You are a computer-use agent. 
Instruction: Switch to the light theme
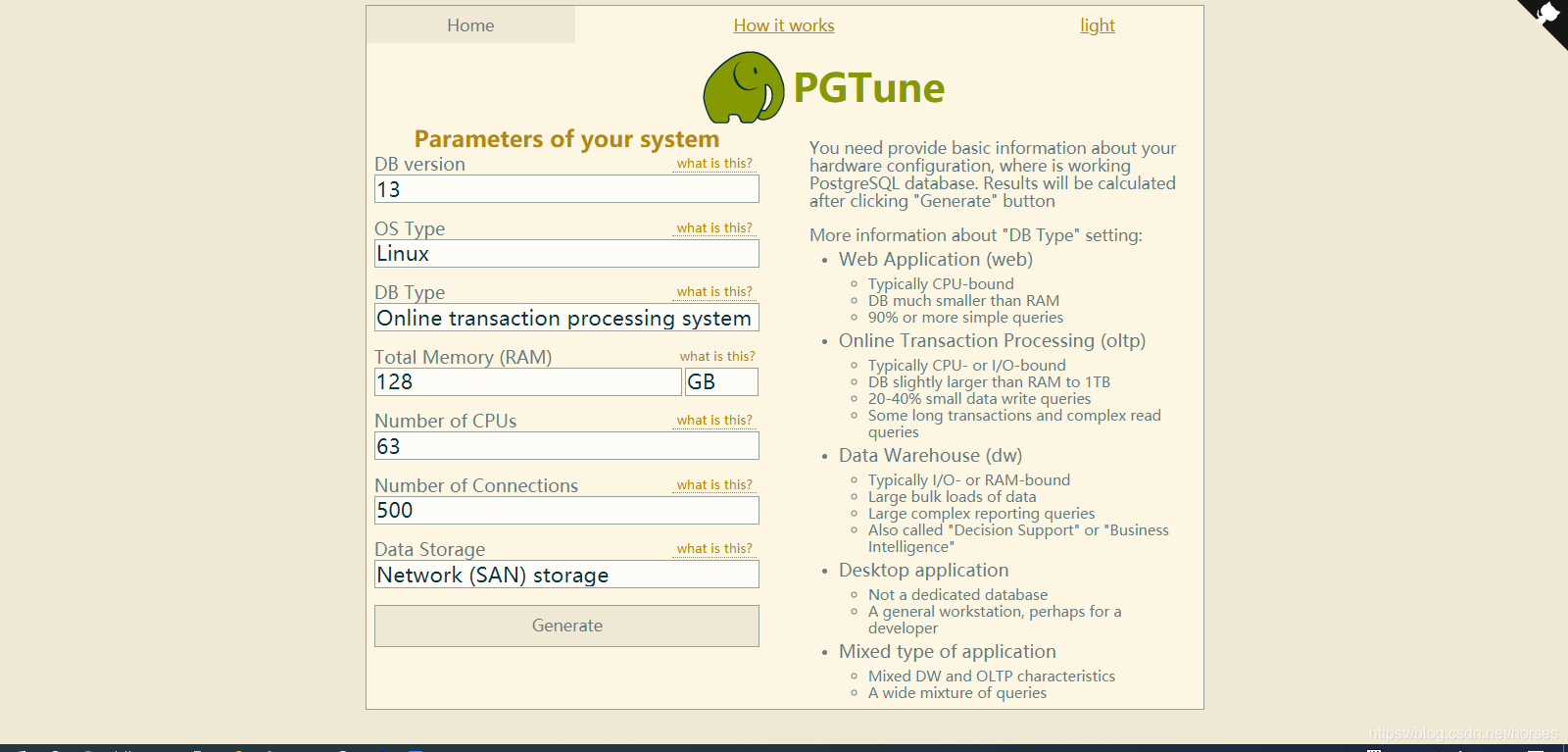(1098, 25)
